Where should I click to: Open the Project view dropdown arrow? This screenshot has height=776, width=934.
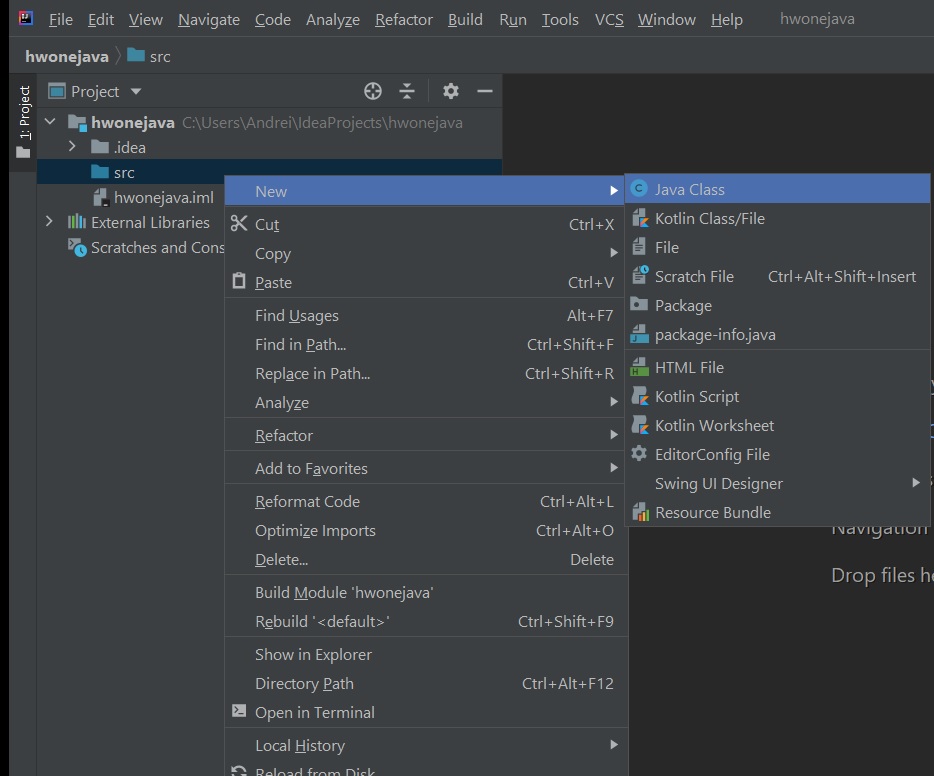[136, 91]
